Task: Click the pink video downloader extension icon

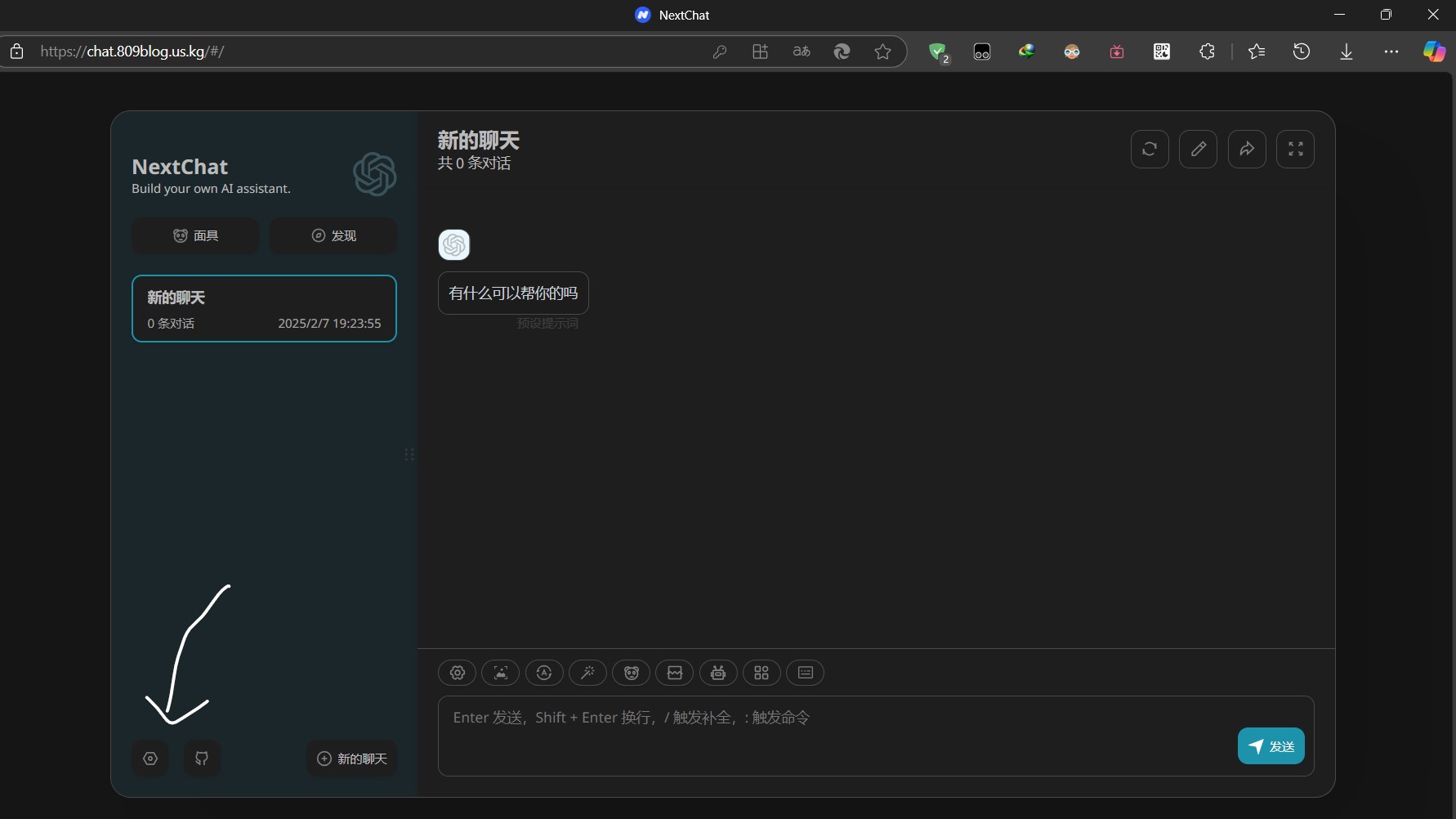Action: coord(1117,51)
